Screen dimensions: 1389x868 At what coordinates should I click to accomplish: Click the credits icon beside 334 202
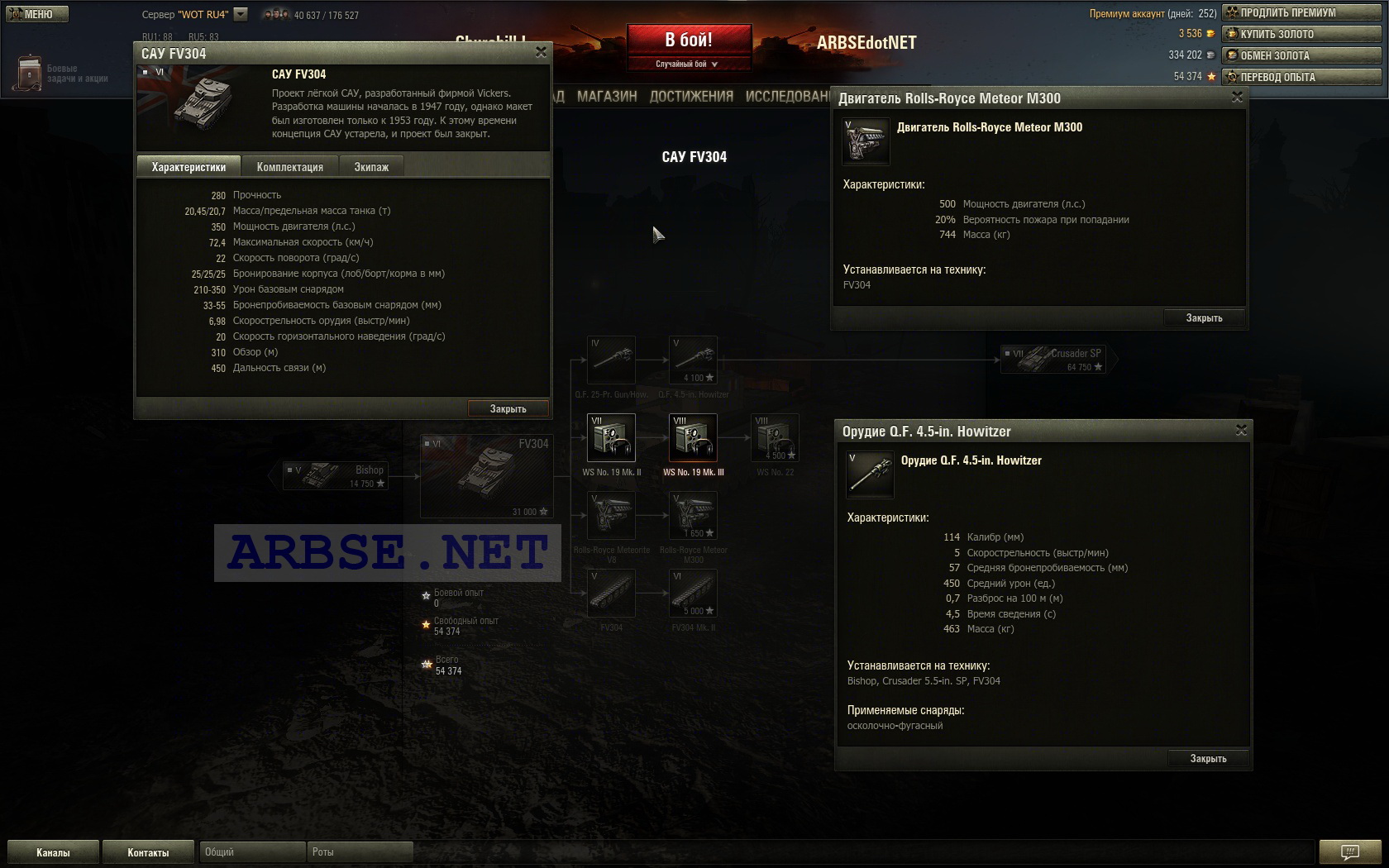click(x=1211, y=55)
